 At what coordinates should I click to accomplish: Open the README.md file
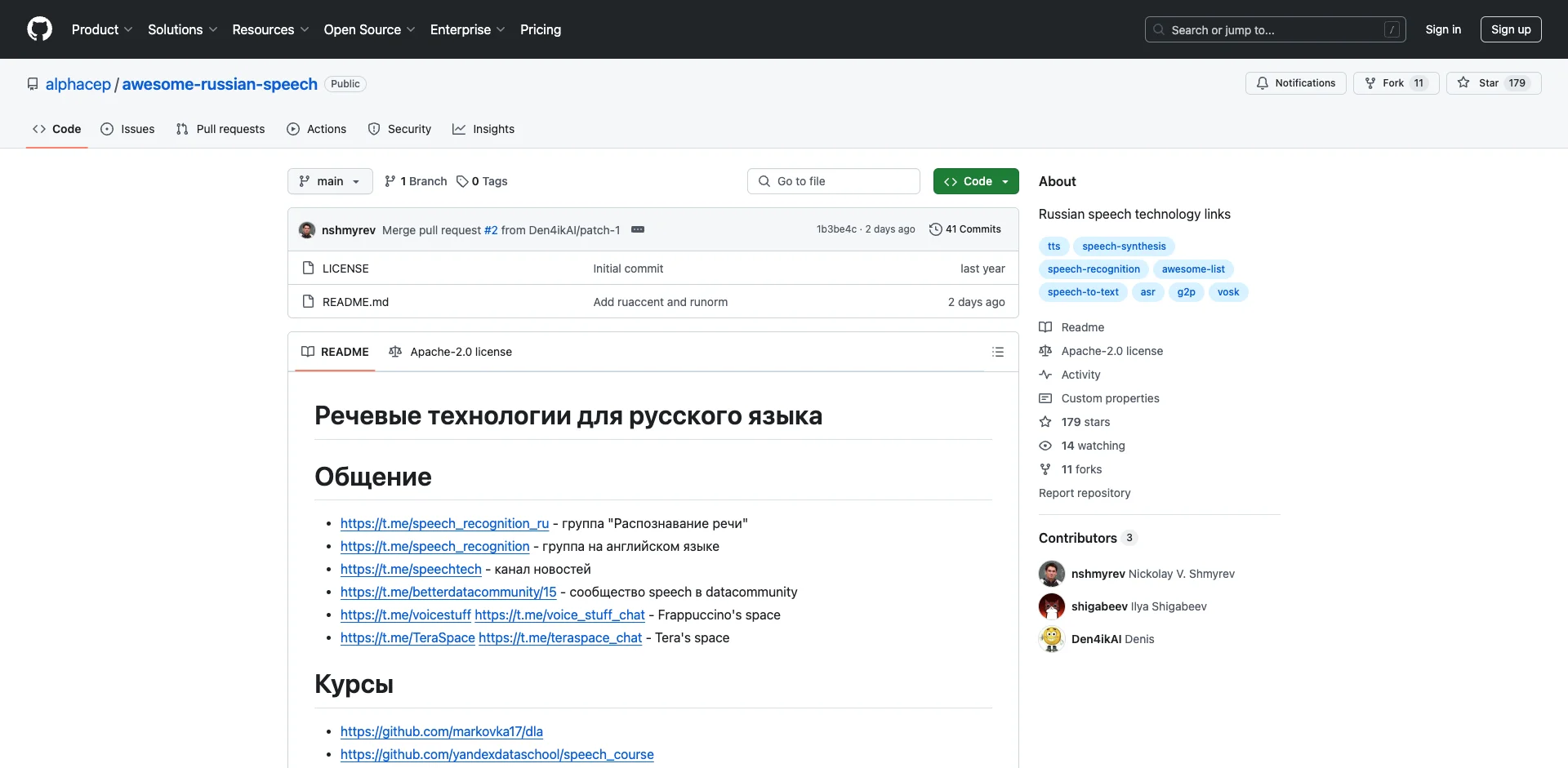(x=355, y=302)
